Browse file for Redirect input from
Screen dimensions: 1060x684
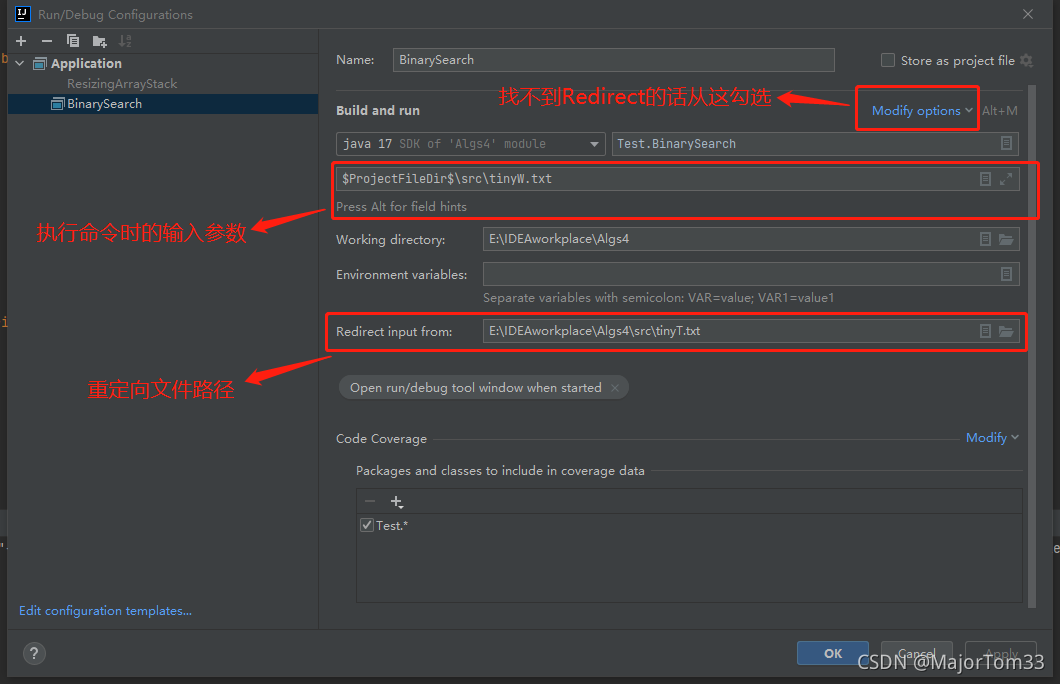[1006, 331]
